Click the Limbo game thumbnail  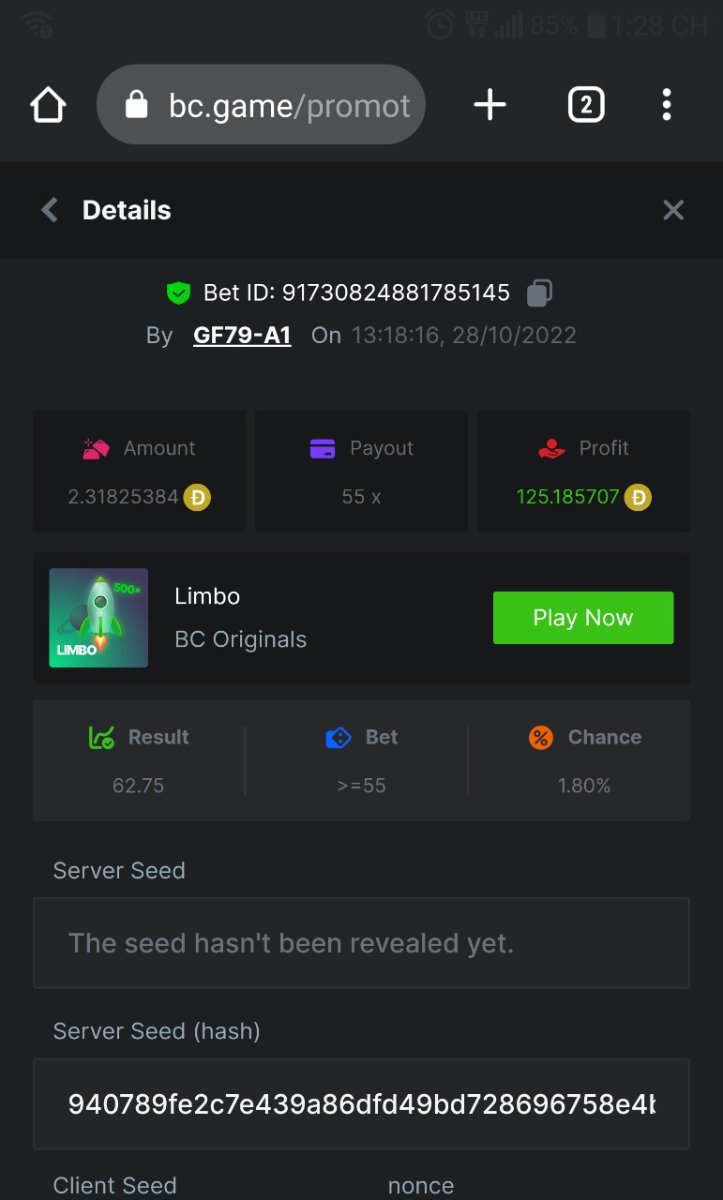99,618
